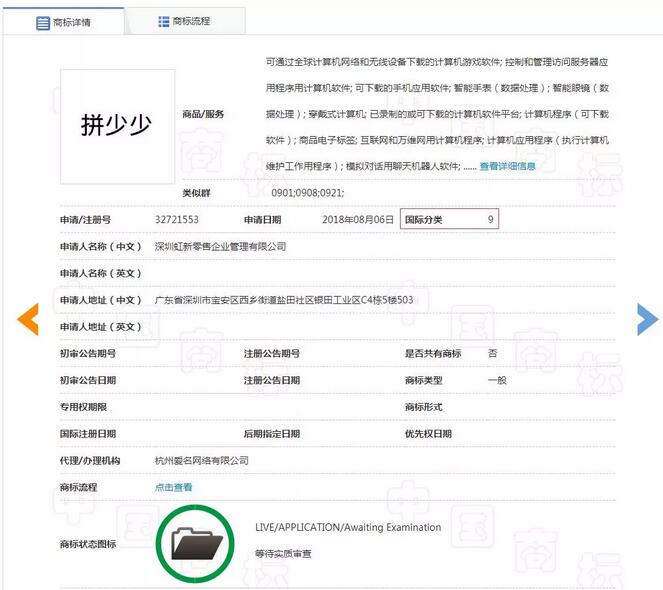This screenshot has width=663, height=590.
Task: Click the goods/services description paragraph
Action: [x=437, y=114]
